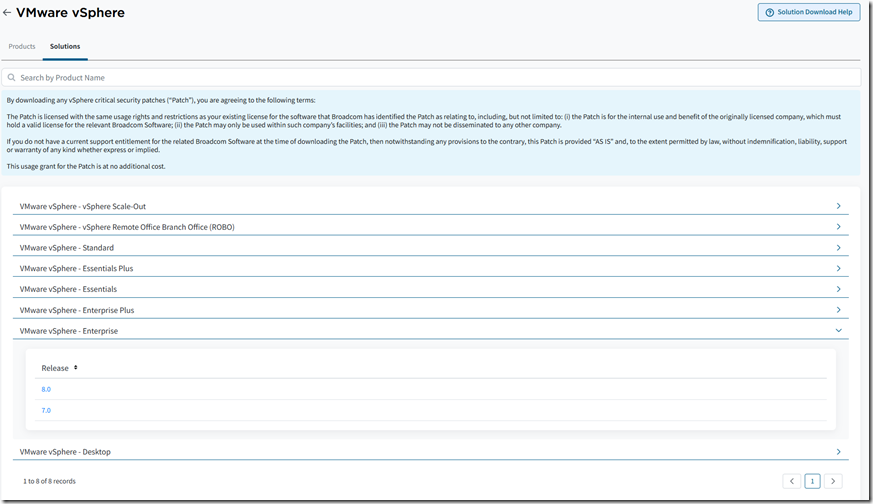Image resolution: width=873 pixels, height=504 pixels.
Task: Go to previous page of records
Action: [x=792, y=481]
